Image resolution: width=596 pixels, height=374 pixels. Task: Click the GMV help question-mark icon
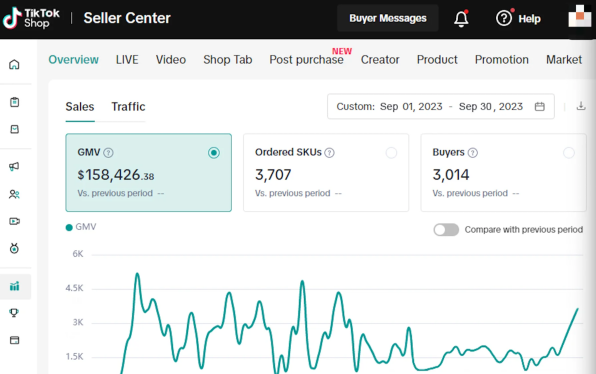(108, 153)
